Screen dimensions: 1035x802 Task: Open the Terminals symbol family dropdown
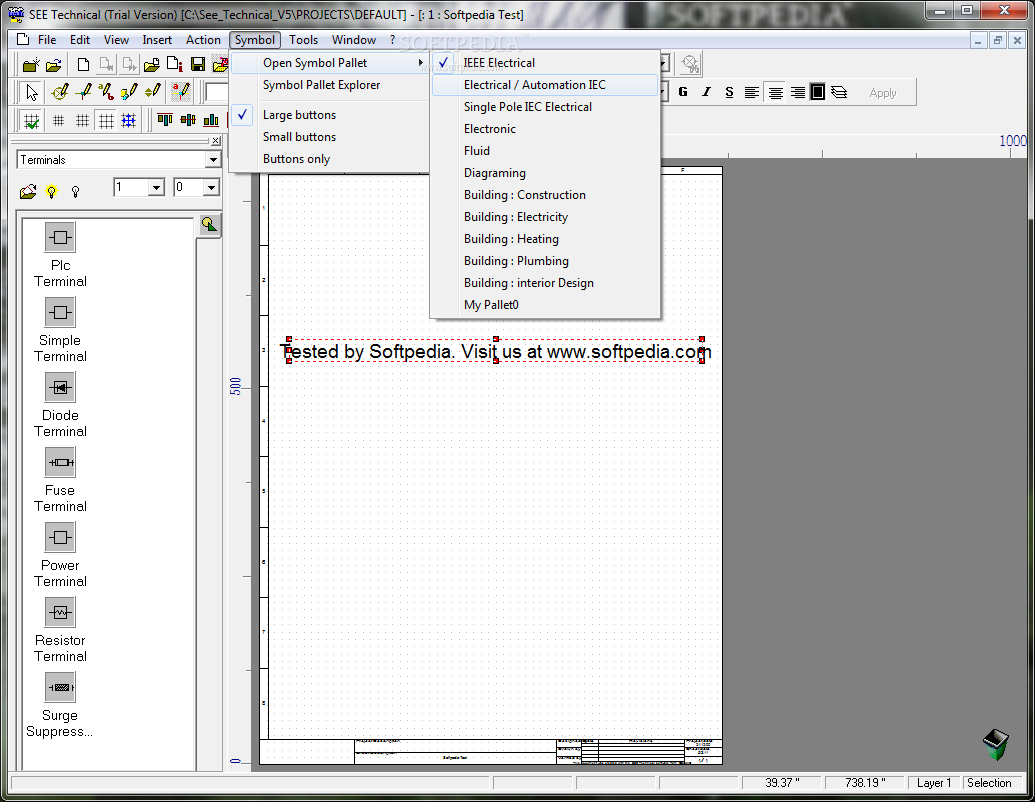pos(213,160)
